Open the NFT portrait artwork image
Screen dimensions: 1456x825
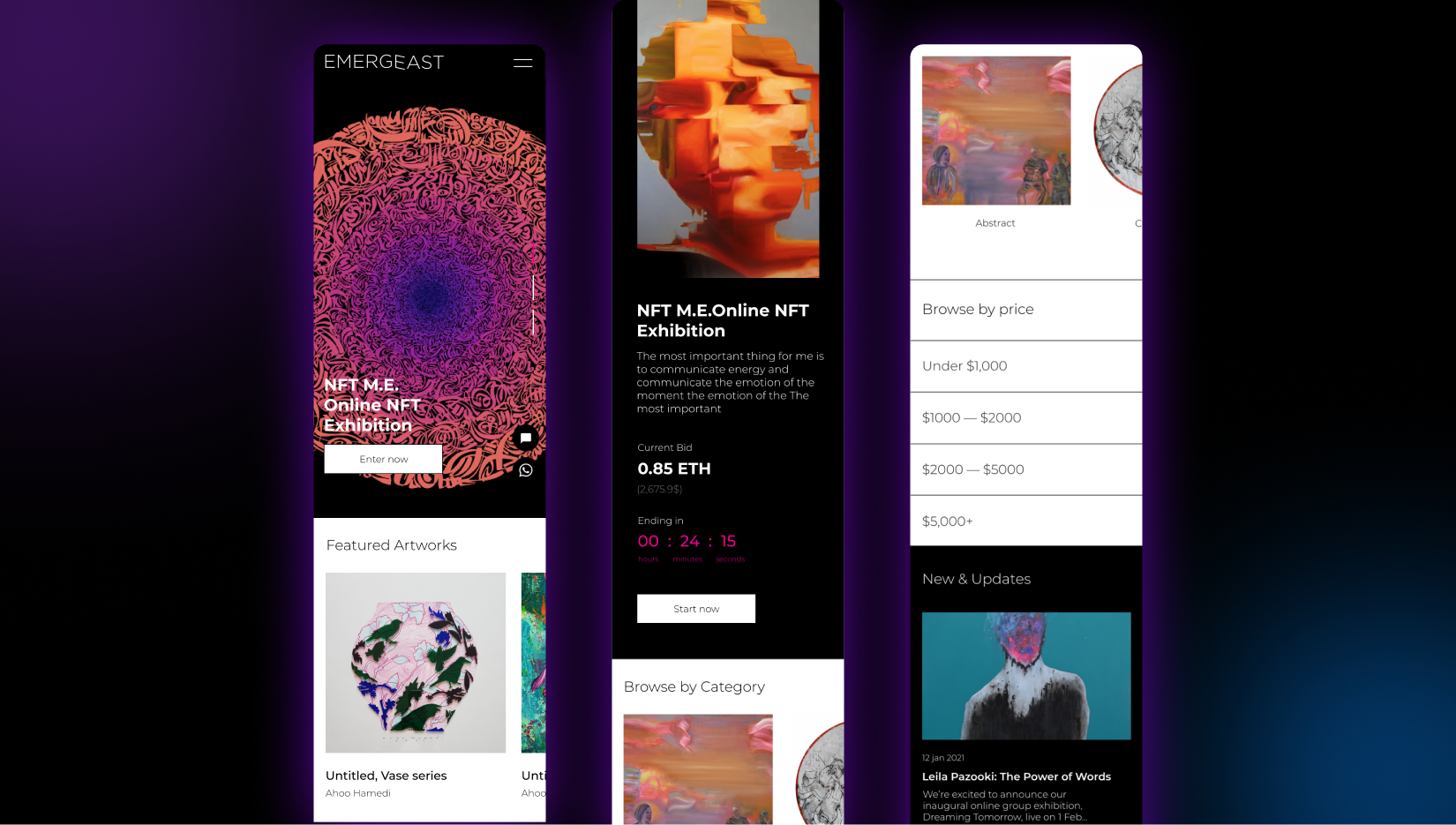click(728, 139)
